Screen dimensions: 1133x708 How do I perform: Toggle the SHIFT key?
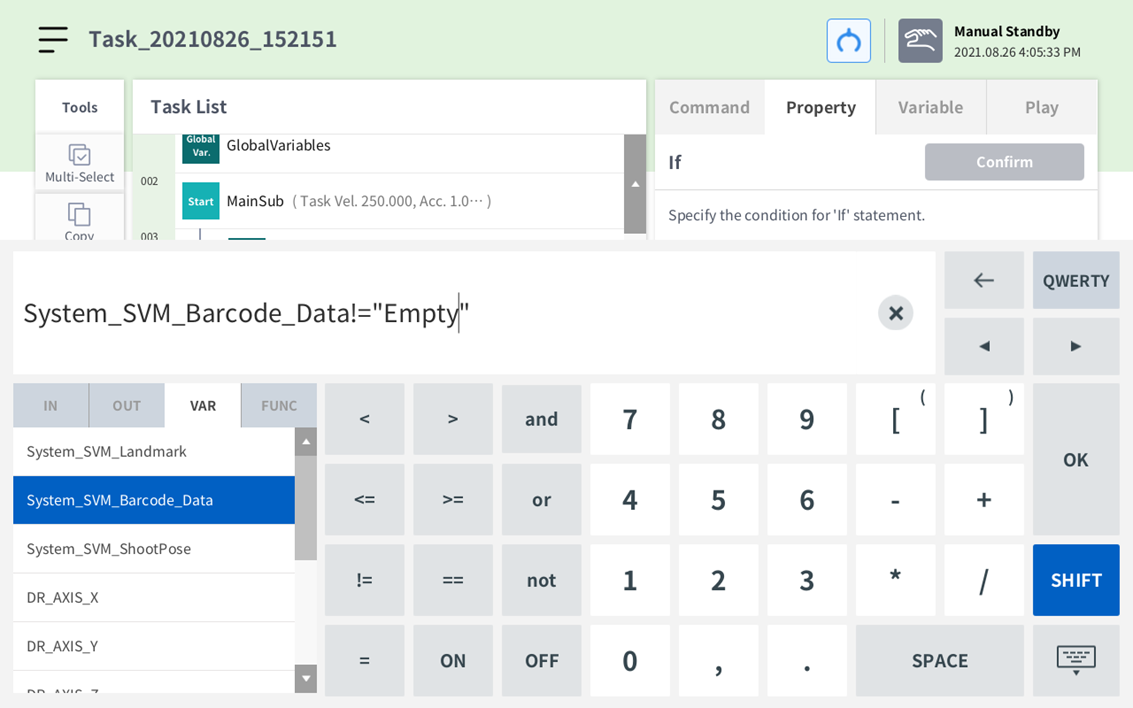(1076, 580)
